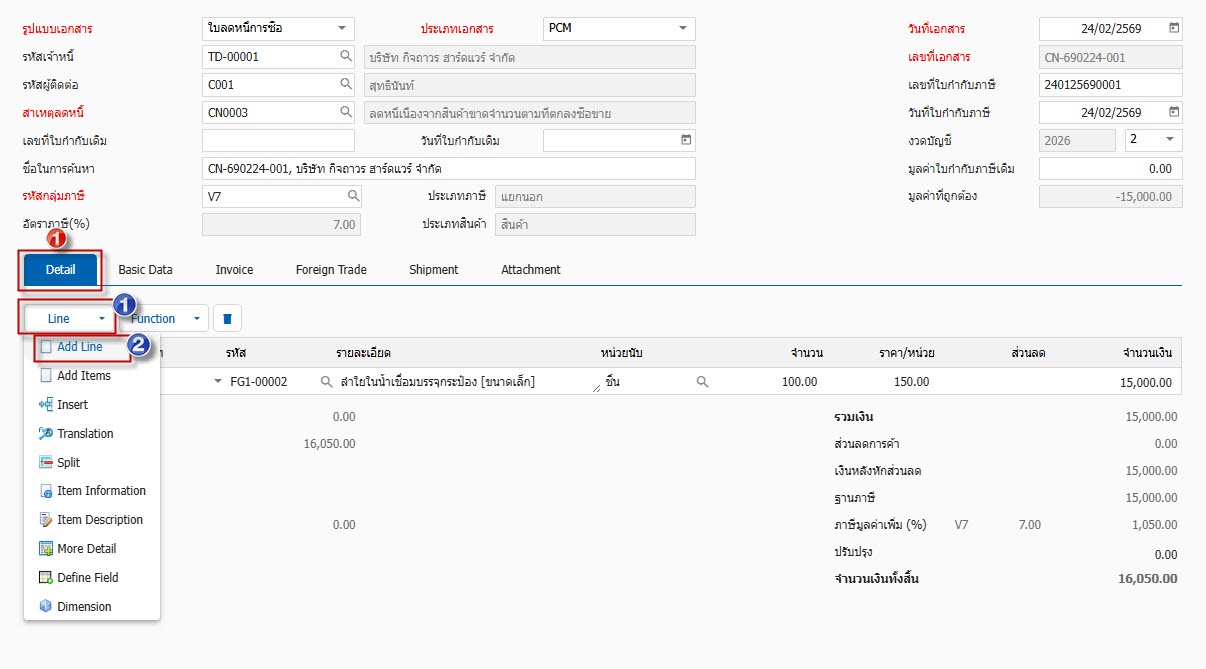Expand the PCM document type dropdown

[683, 29]
